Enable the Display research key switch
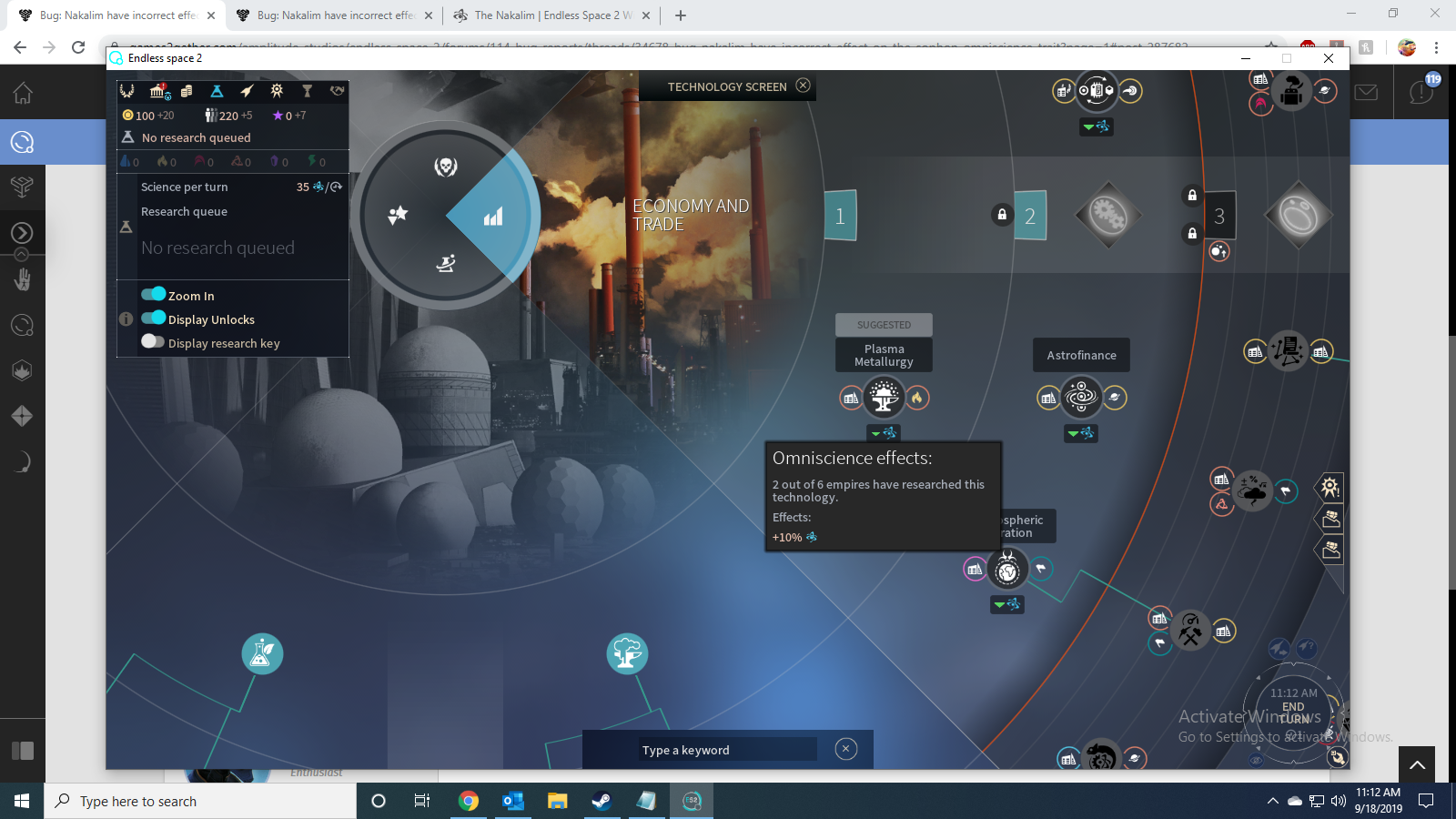Image resolution: width=1456 pixels, height=819 pixels. pos(153,341)
